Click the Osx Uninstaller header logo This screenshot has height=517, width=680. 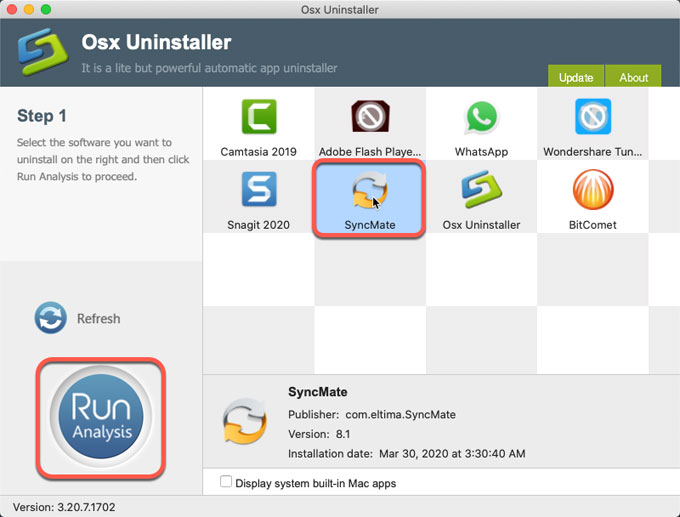pyautogui.click(x=43, y=52)
